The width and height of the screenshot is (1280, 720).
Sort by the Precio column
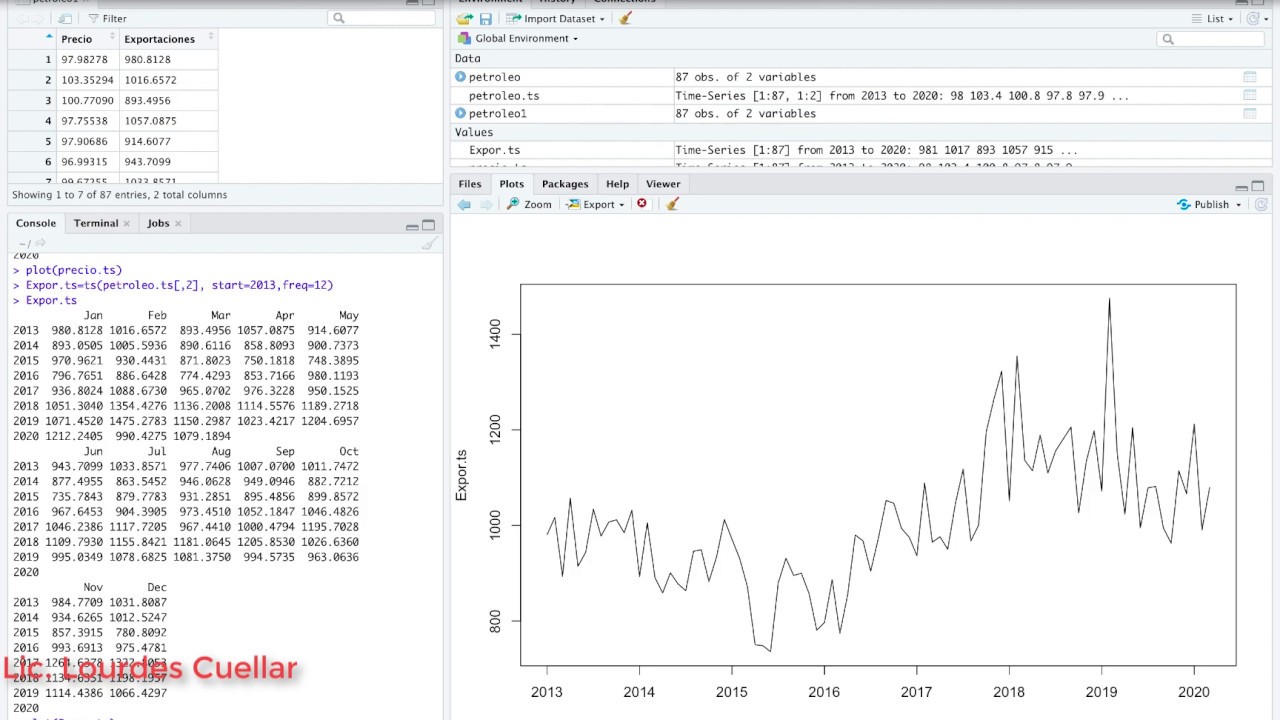tap(88, 39)
